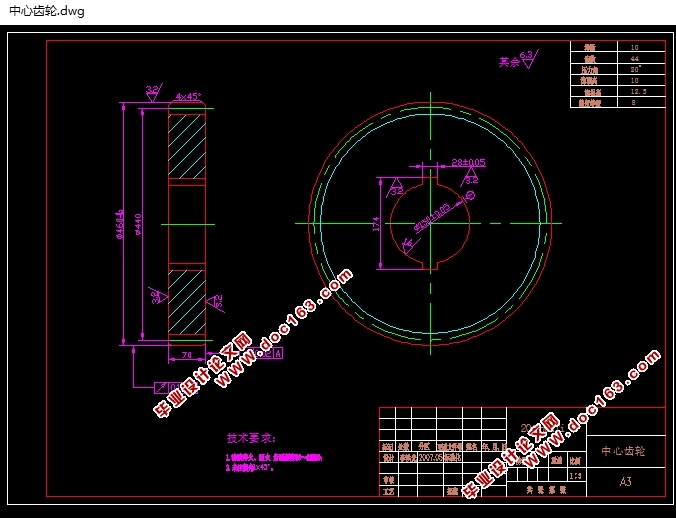Click the 3.2 roughness symbol beside 28±0.05
This screenshot has height=518, width=676.
[470, 177]
